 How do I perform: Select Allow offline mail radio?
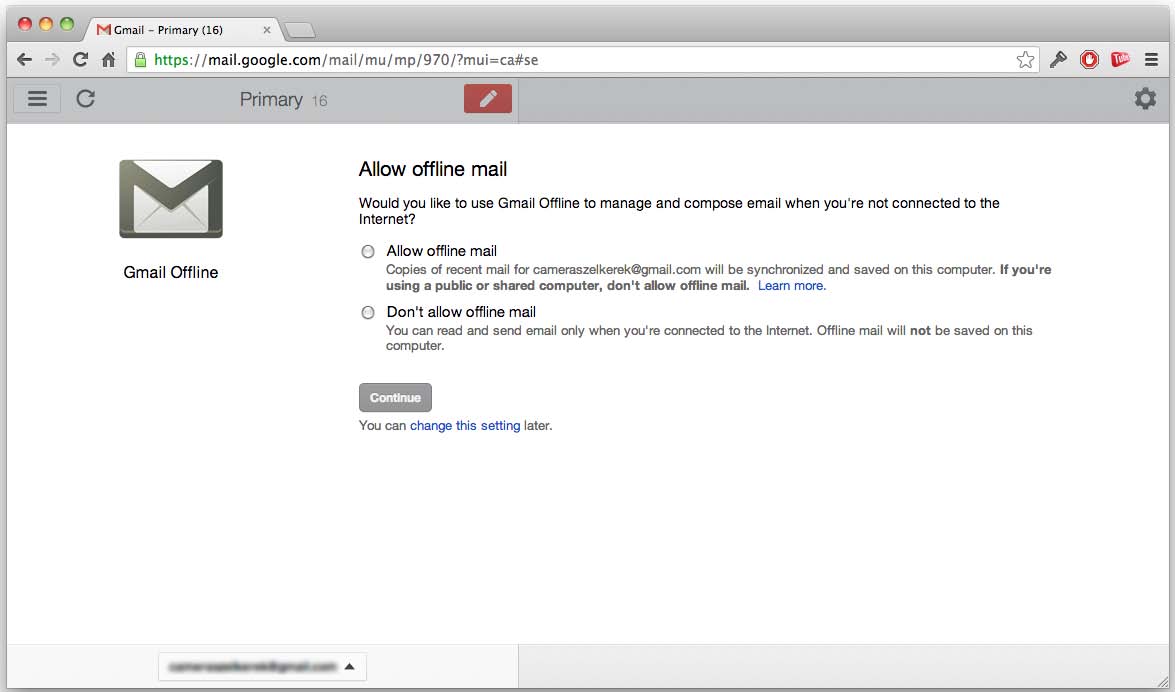(368, 252)
